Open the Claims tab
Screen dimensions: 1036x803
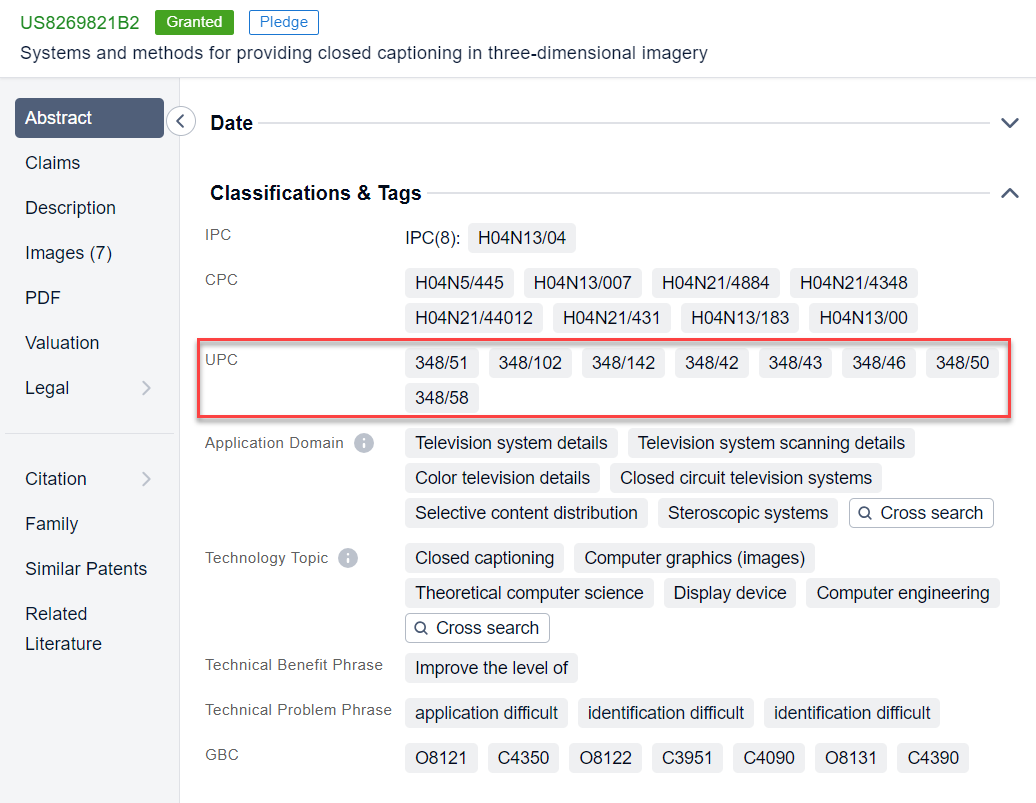[52, 162]
